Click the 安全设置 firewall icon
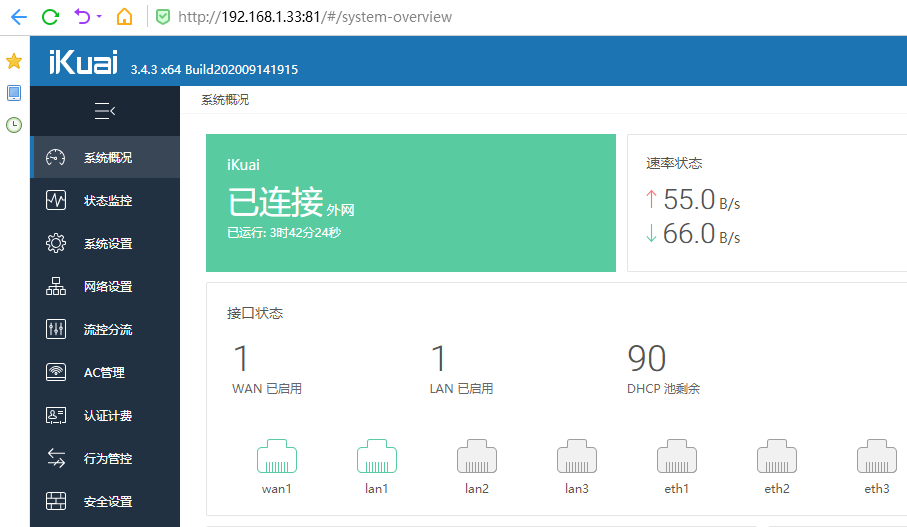This screenshot has width=907, height=527. [x=56, y=501]
